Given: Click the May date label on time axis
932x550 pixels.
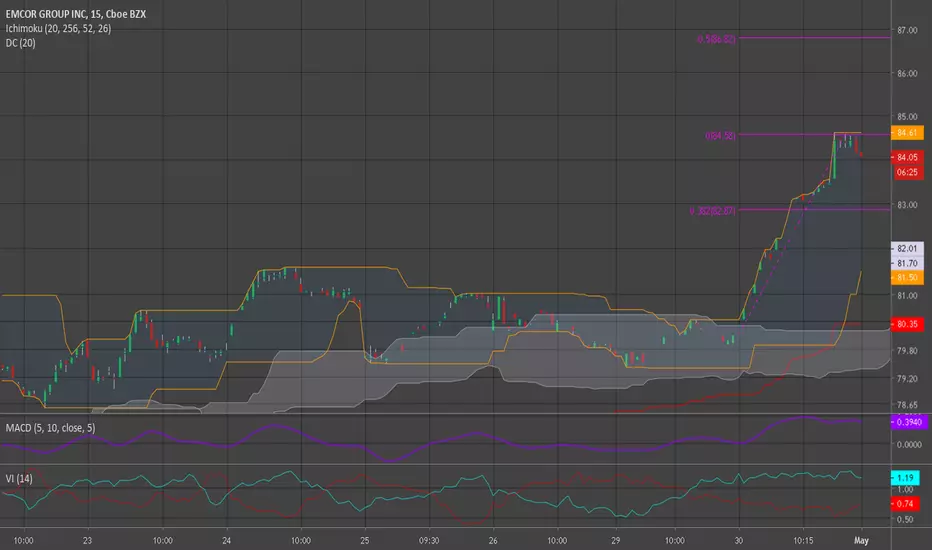Looking at the screenshot, I should coord(861,540).
